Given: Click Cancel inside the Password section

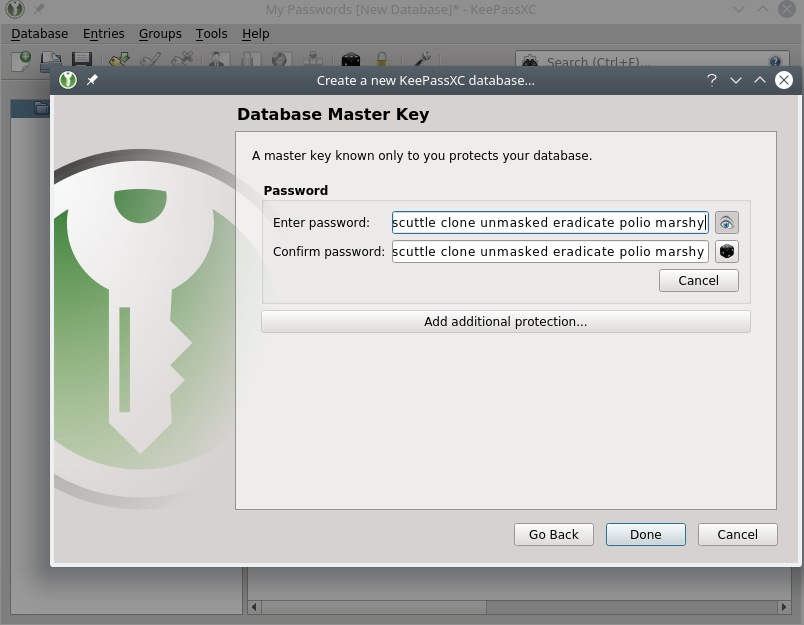Looking at the screenshot, I should tap(698, 280).
